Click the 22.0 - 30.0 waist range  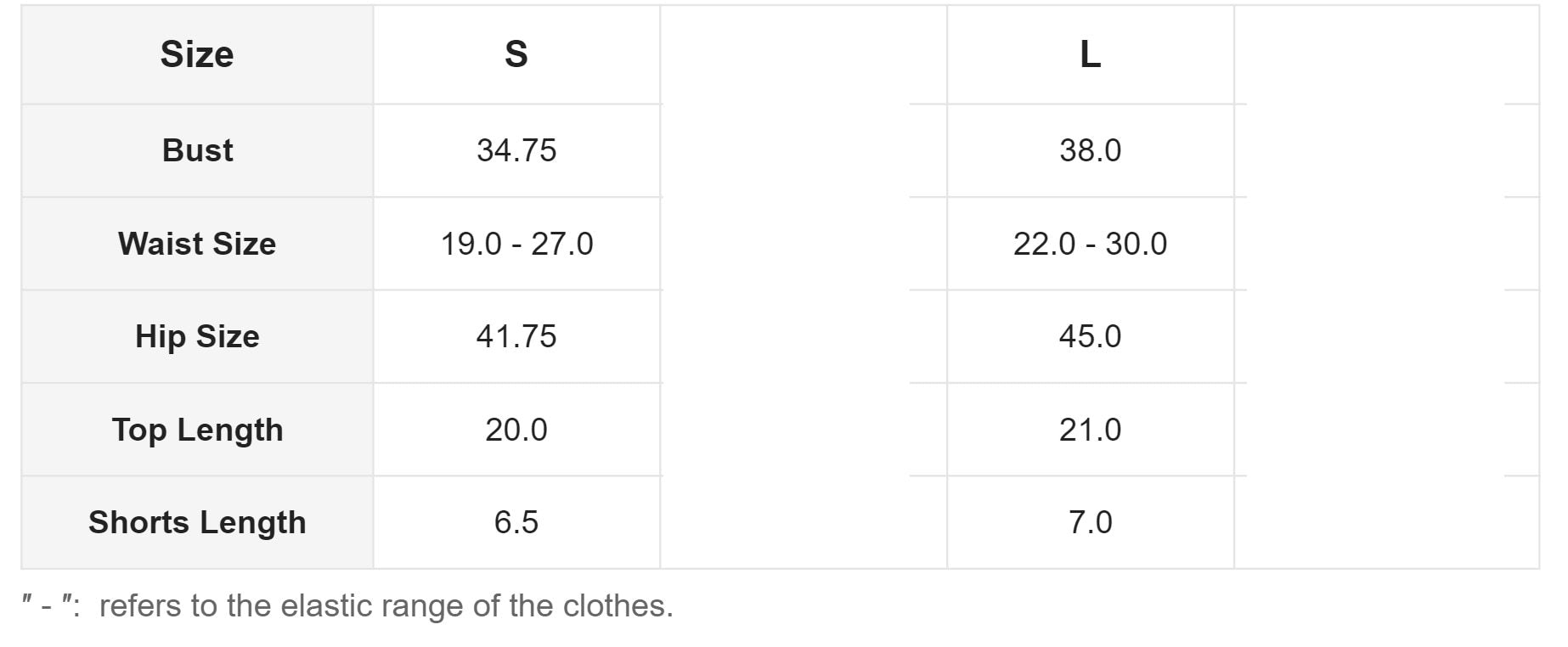tap(1090, 244)
